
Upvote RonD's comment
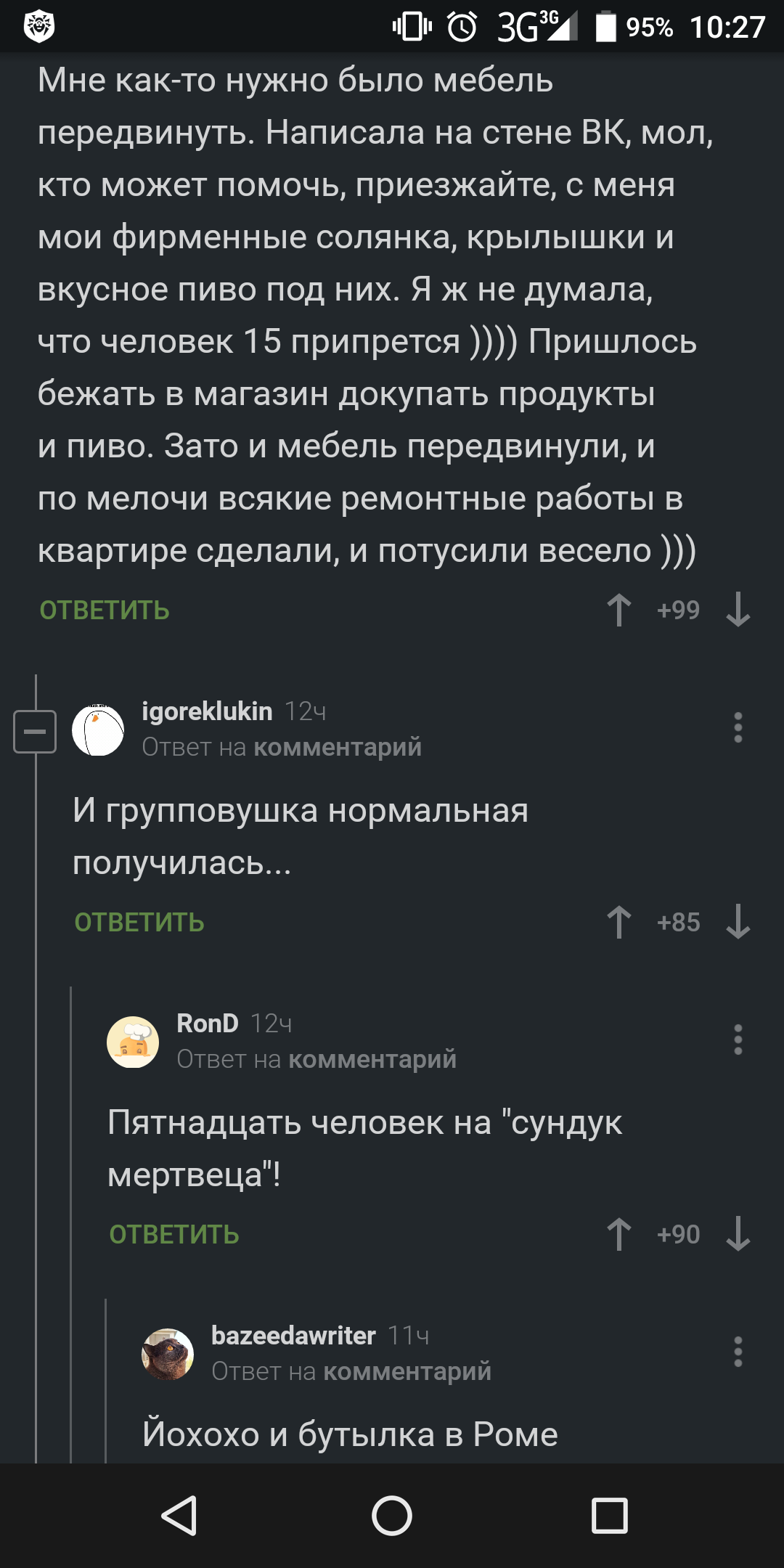coord(619,1234)
